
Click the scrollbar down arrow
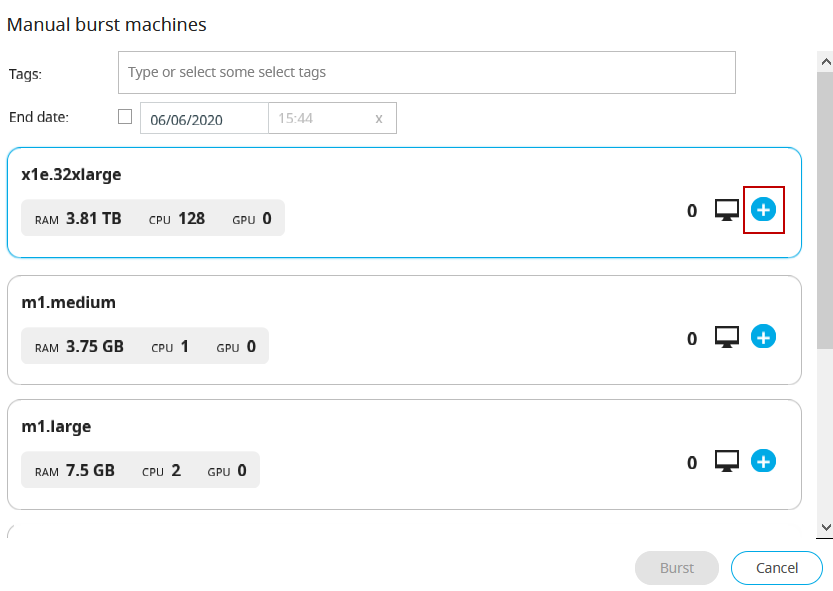click(825, 527)
